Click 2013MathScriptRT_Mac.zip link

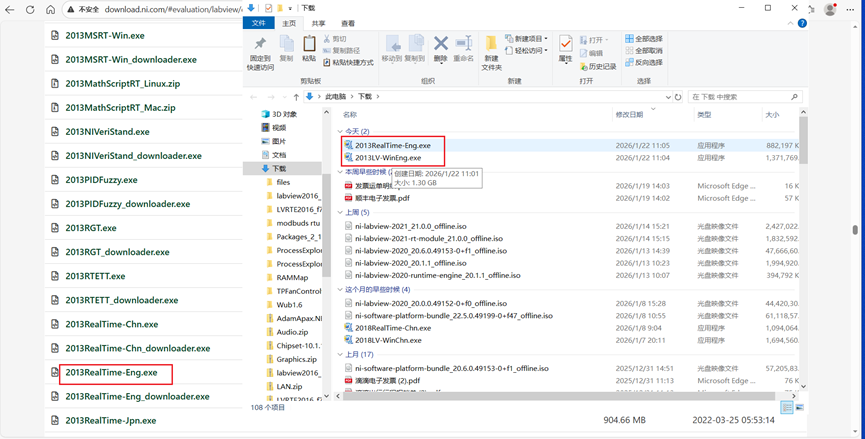click(x=120, y=108)
